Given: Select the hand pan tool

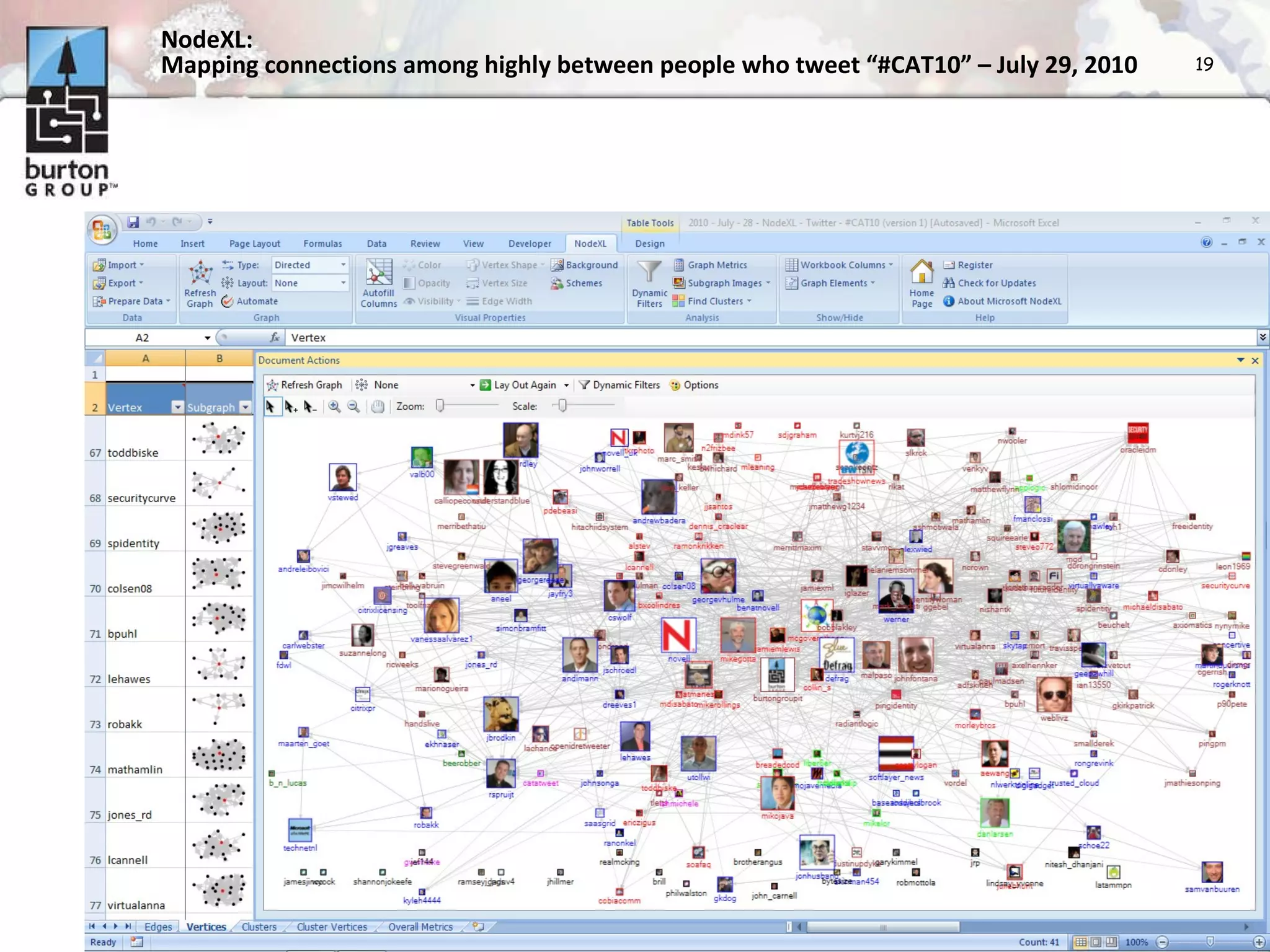Looking at the screenshot, I should (x=378, y=407).
